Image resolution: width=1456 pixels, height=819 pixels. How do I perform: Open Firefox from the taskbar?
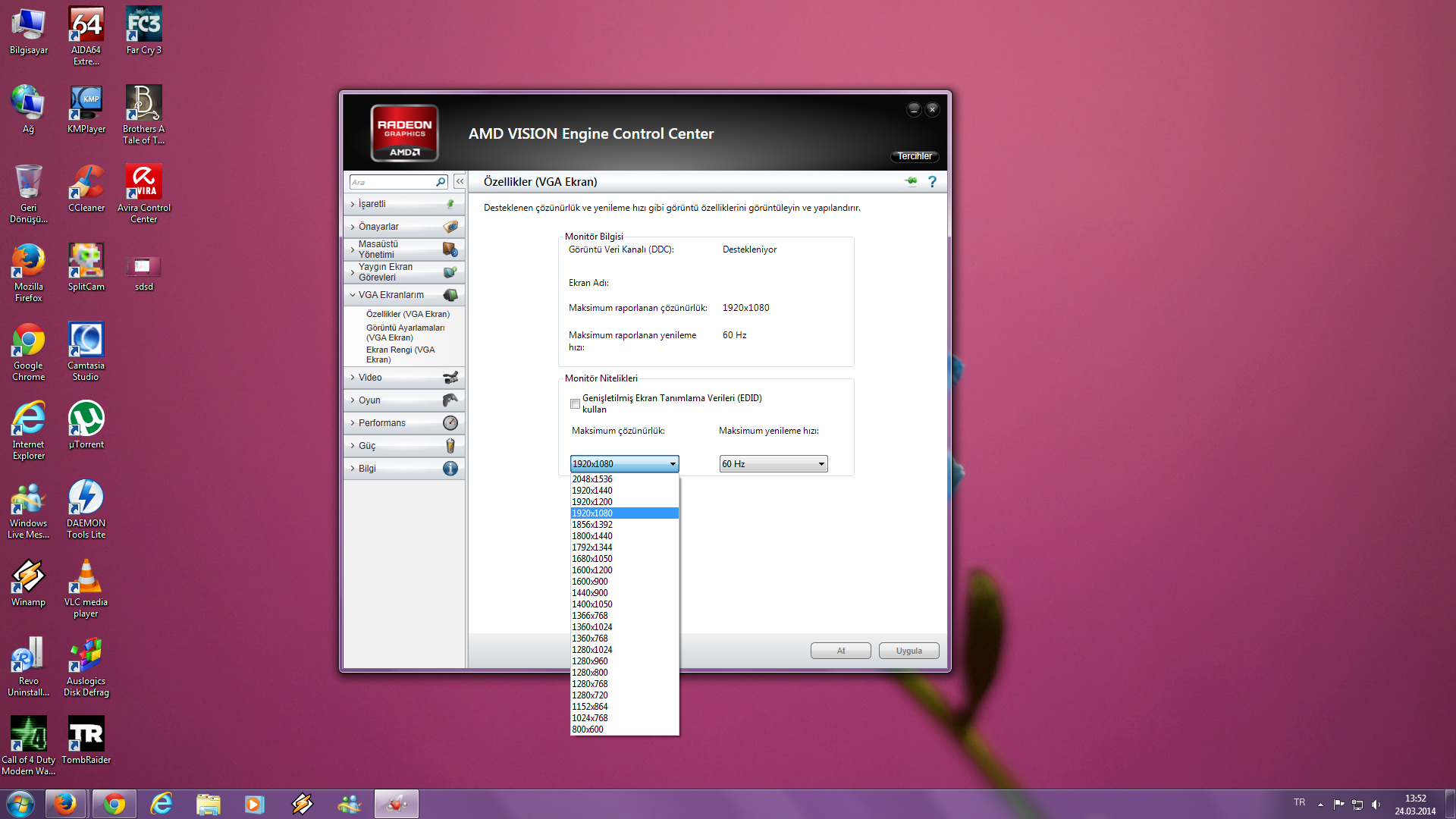65,804
